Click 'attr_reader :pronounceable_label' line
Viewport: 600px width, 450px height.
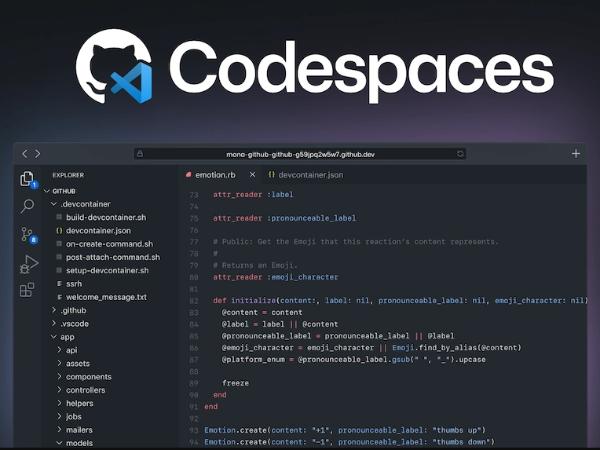pyautogui.click(x=284, y=218)
